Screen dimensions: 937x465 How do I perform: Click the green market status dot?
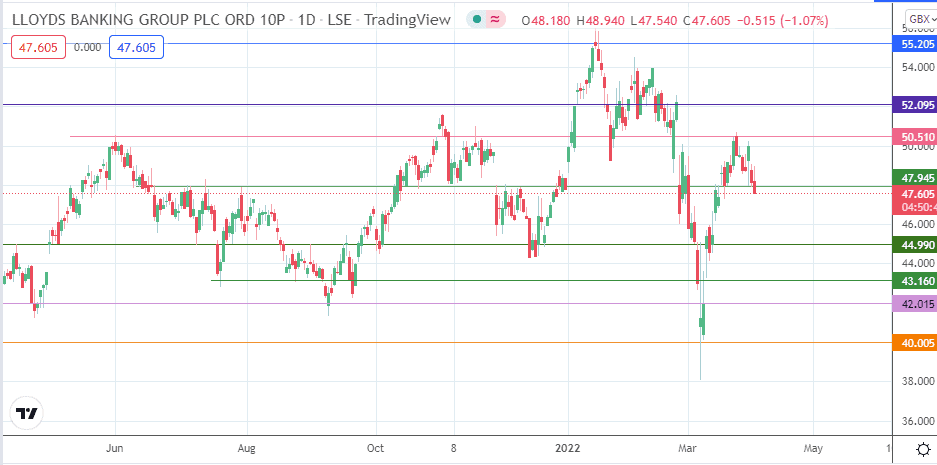point(476,20)
